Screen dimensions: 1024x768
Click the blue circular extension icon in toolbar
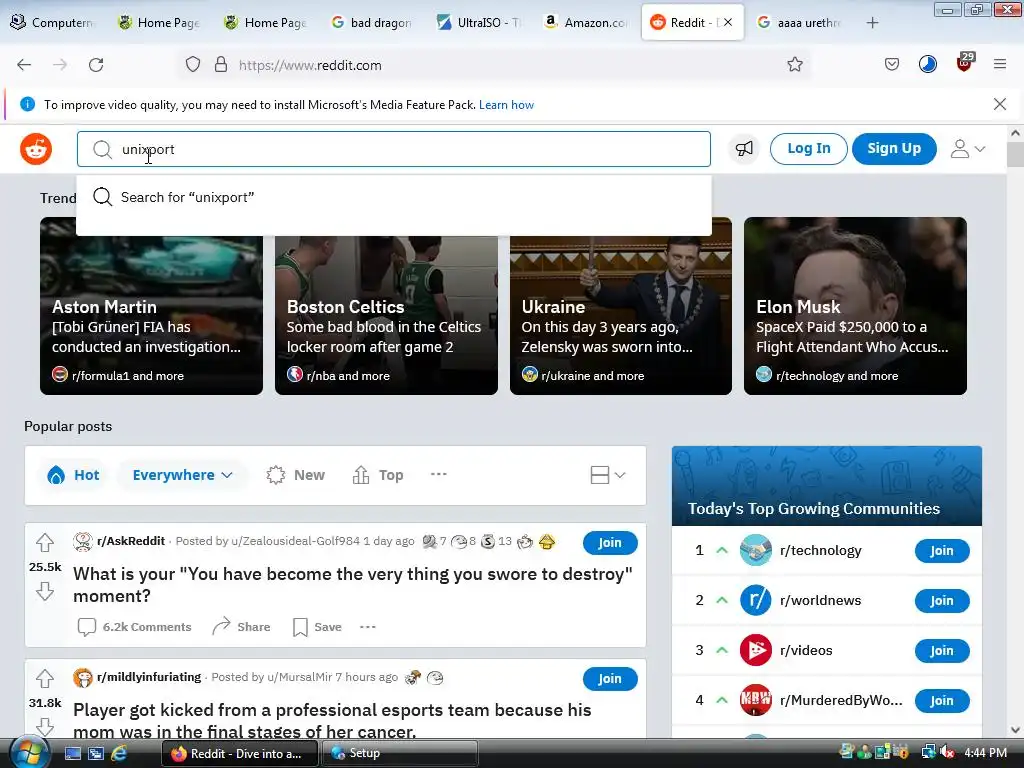click(x=927, y=64)
